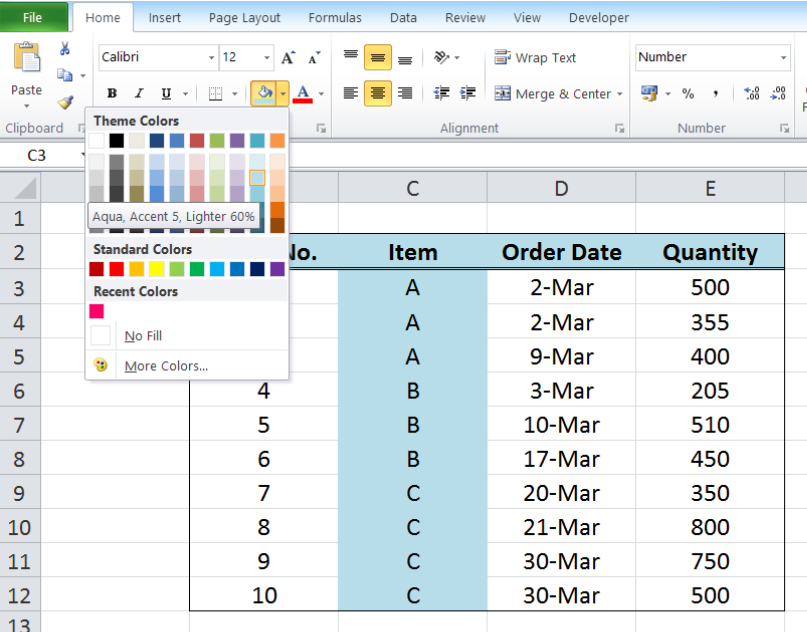Toggle Align Text Right

click(x=405, y=93)
